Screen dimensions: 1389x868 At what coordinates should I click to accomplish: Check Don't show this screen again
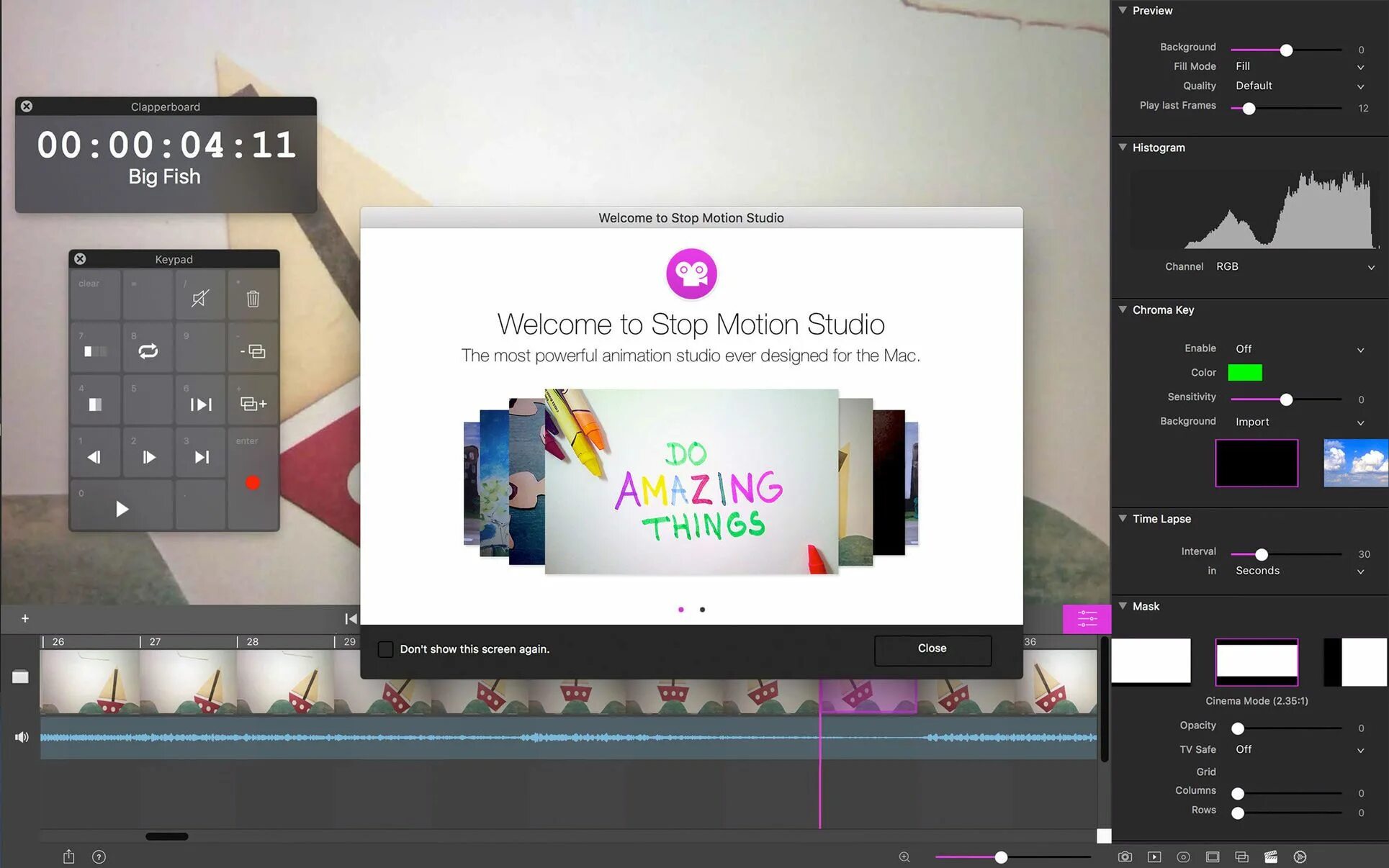(x=385, y=648)
